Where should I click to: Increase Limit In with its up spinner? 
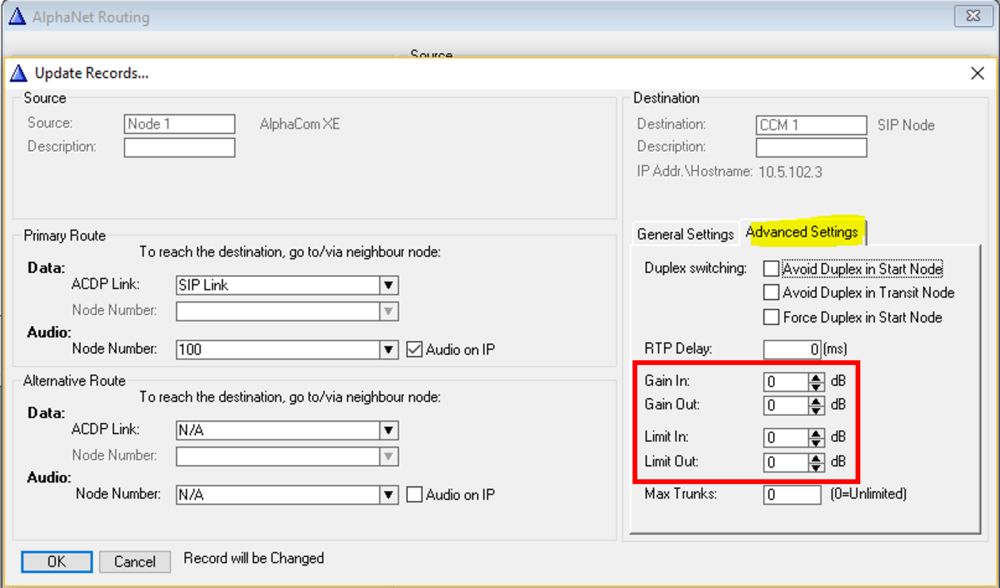[816, 434]
